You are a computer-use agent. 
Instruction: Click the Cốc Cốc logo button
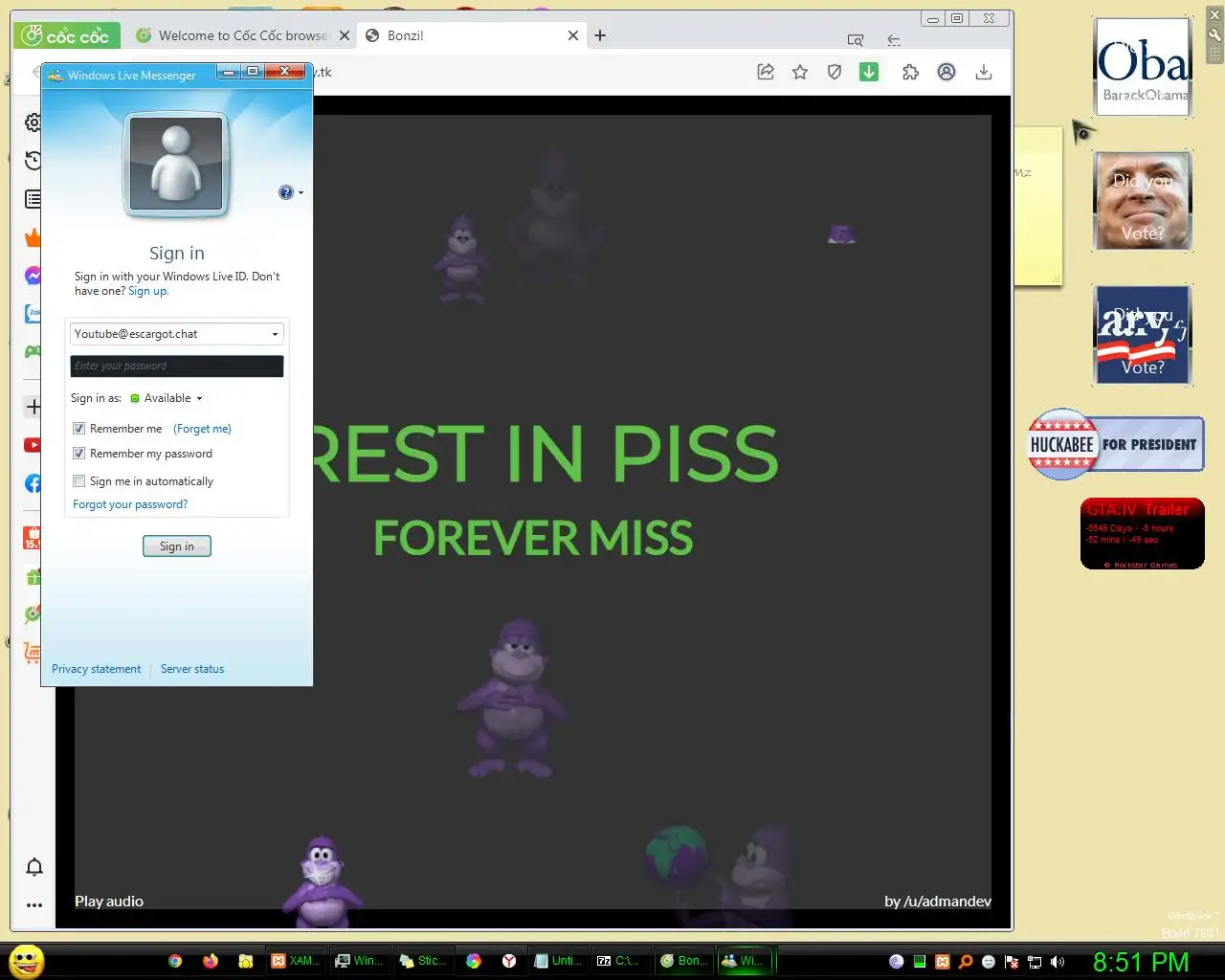[x=67, y=35]
